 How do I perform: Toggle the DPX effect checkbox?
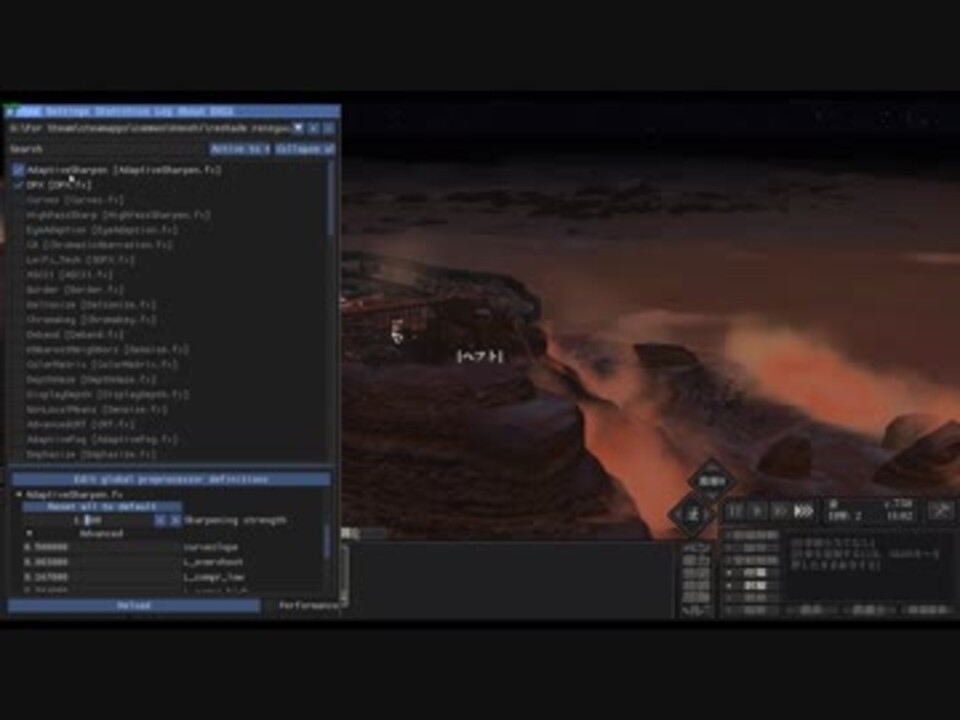[18, 185]
